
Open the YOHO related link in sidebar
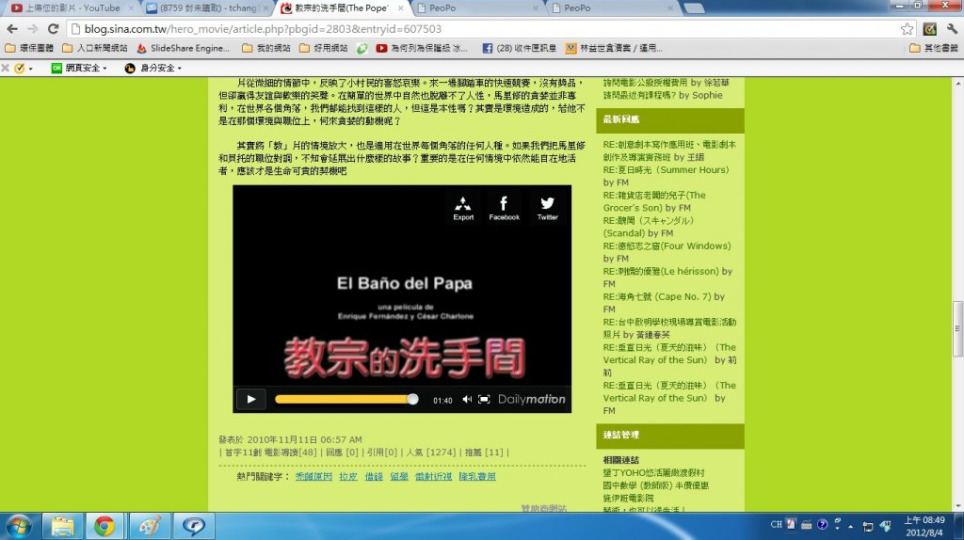[x=654, y=473]
